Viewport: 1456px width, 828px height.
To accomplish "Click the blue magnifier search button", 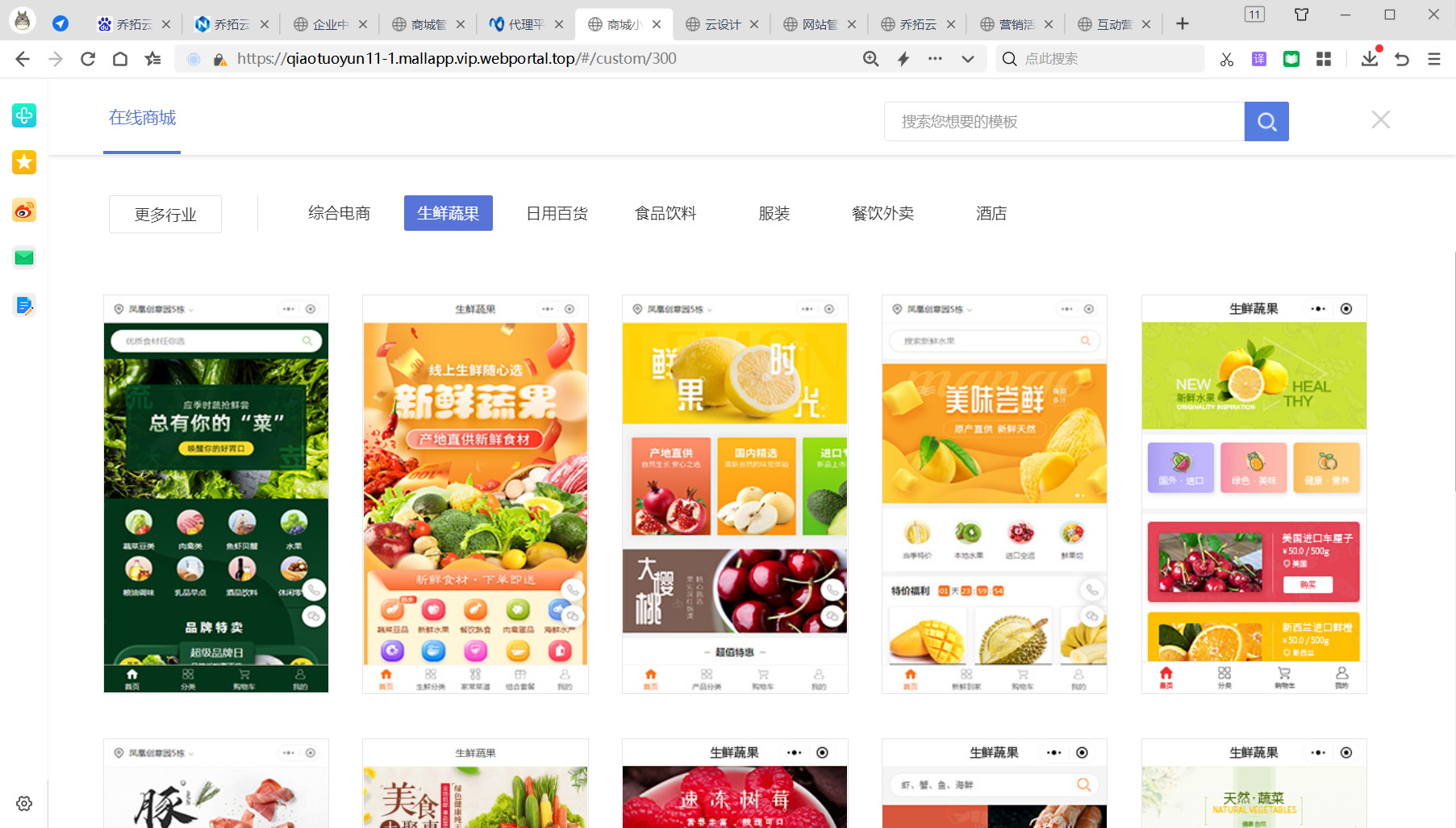I will pyautogui.click(x=1266, y=122).
